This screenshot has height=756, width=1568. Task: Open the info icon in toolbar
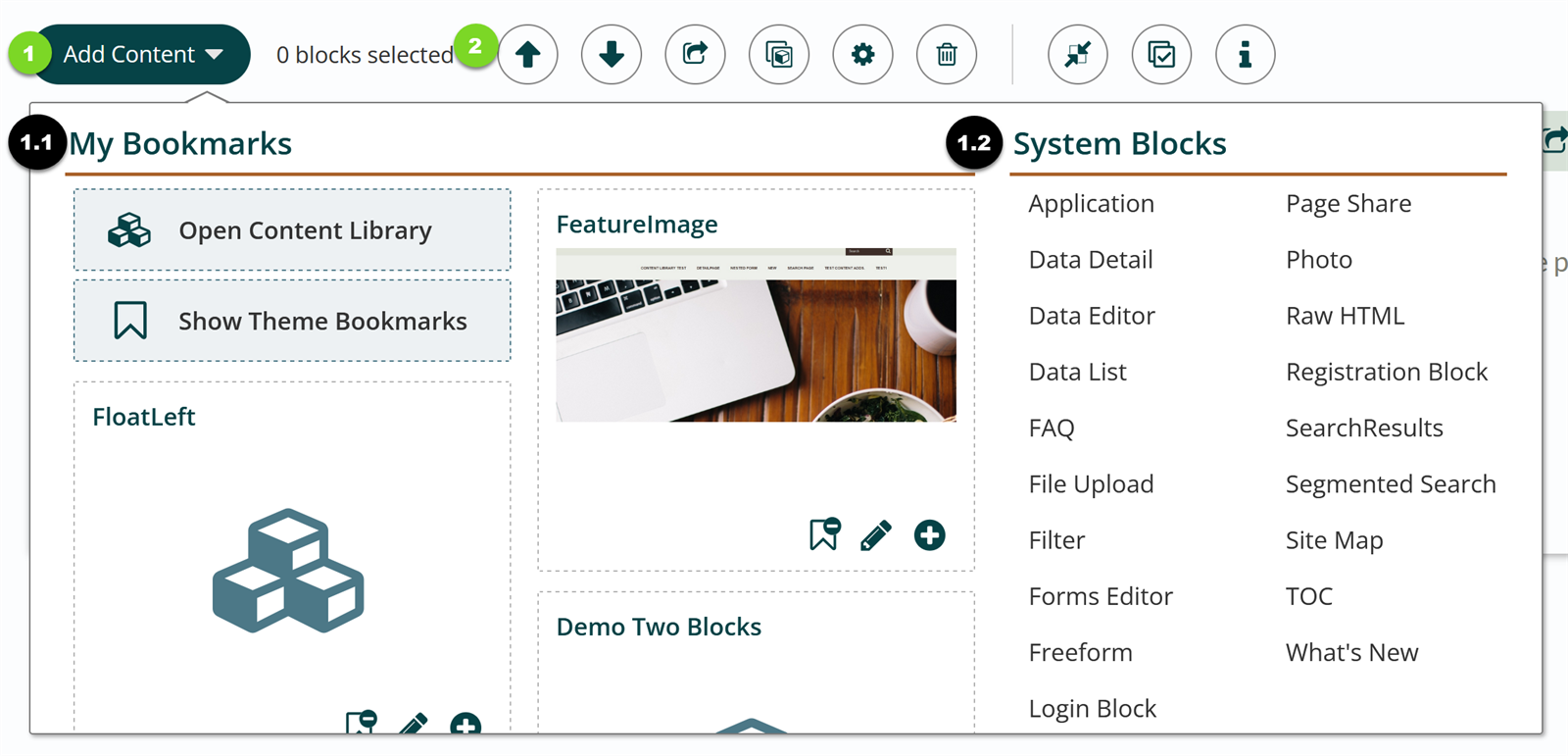1246,54
